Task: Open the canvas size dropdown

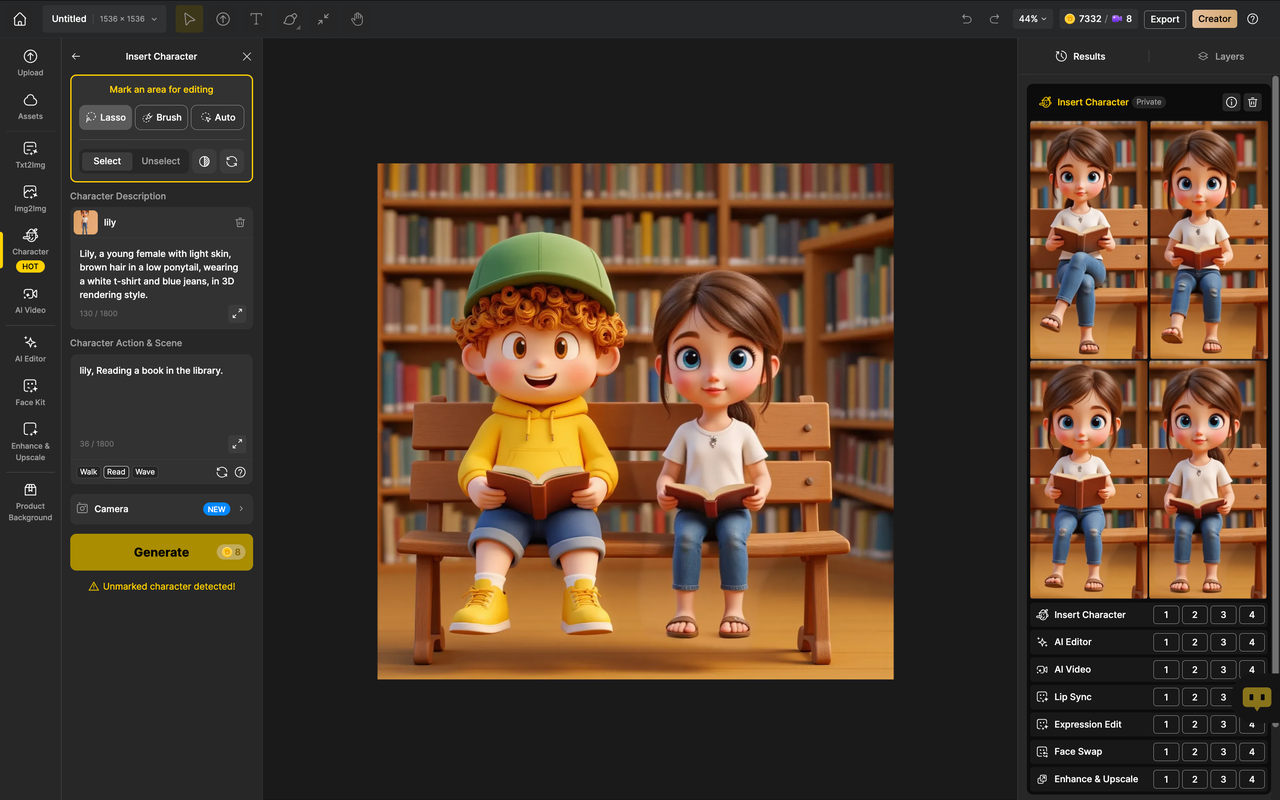Action: click(x=124, y=18)
